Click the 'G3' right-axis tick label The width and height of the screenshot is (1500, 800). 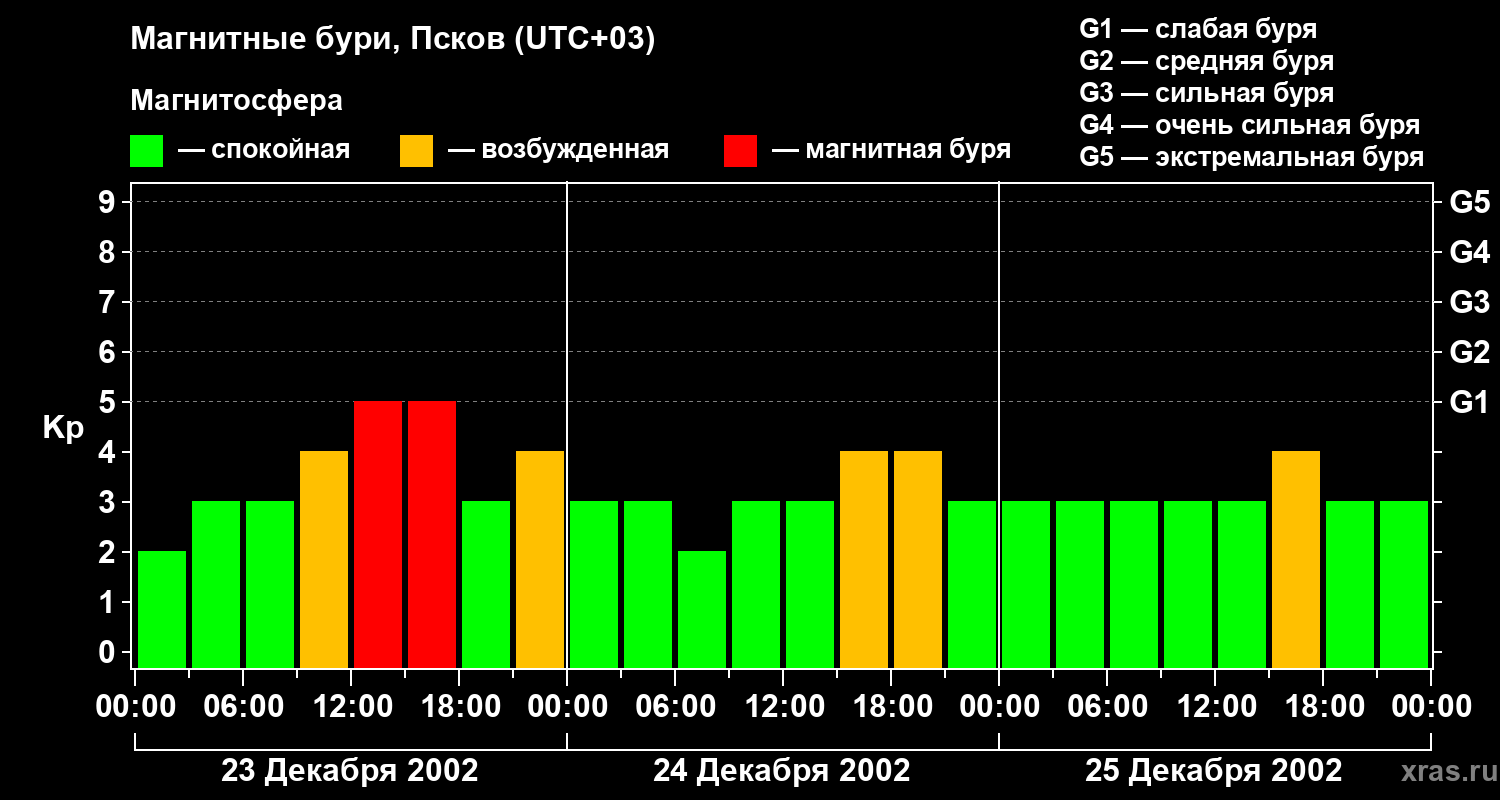click(x=1469, y=302)
